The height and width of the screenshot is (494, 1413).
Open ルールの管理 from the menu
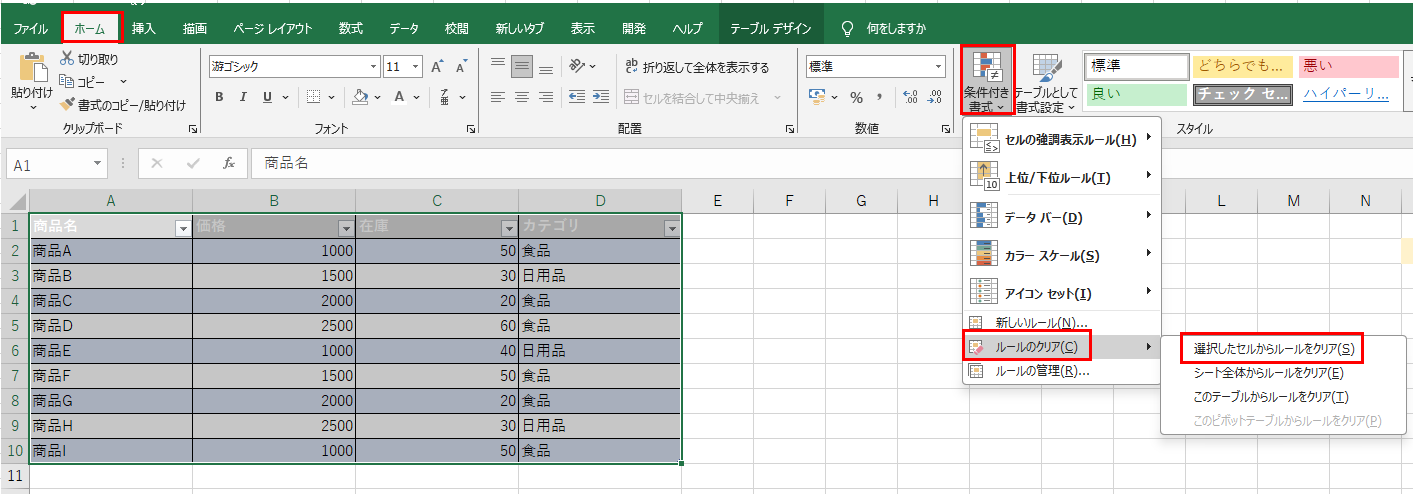[1041, 371]
